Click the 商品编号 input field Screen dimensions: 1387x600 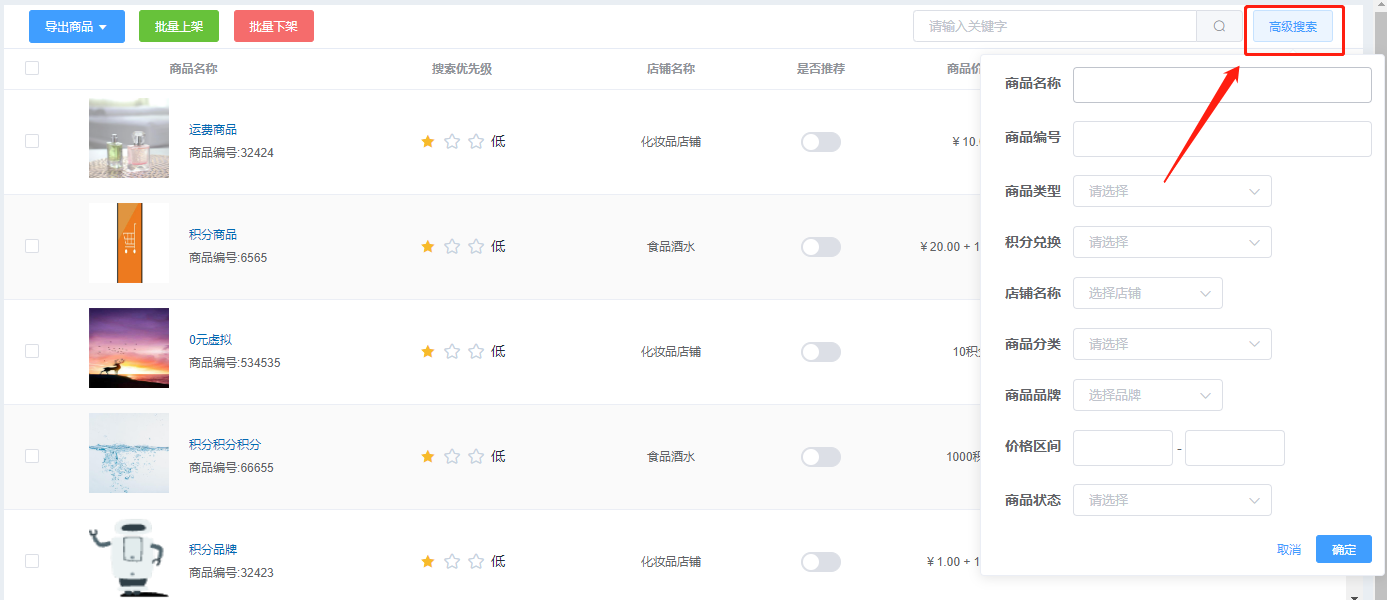pyautogui.click(x=1222, y=139)
